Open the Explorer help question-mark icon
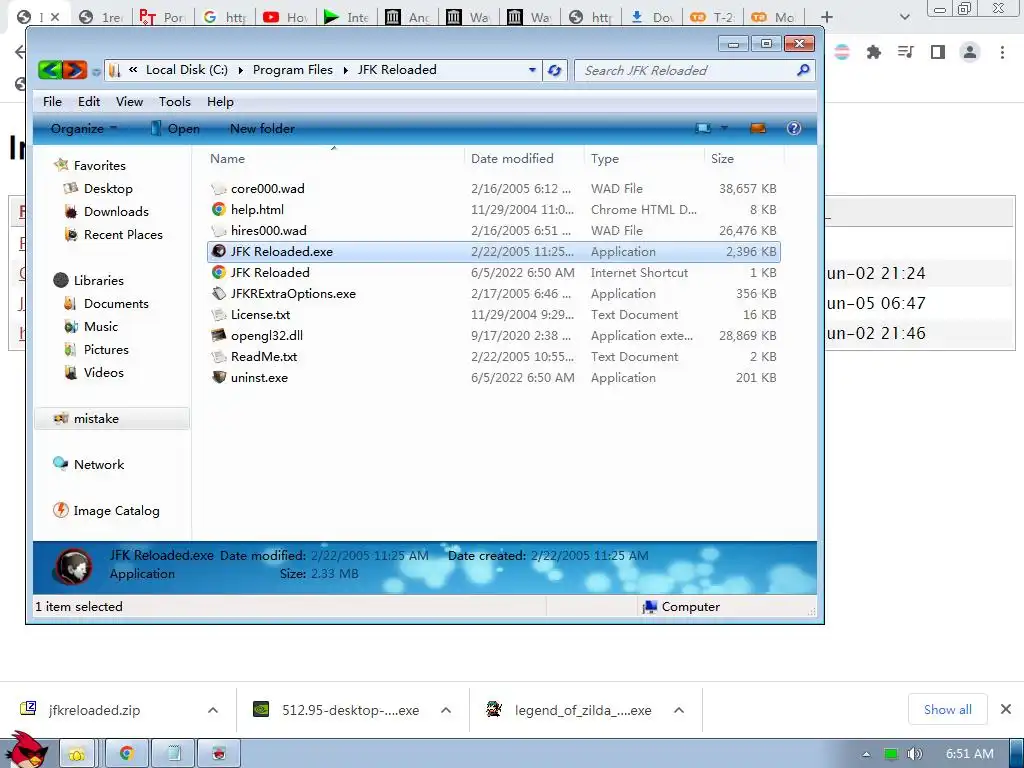This screenshot has height=768, width=1024. 793,128
